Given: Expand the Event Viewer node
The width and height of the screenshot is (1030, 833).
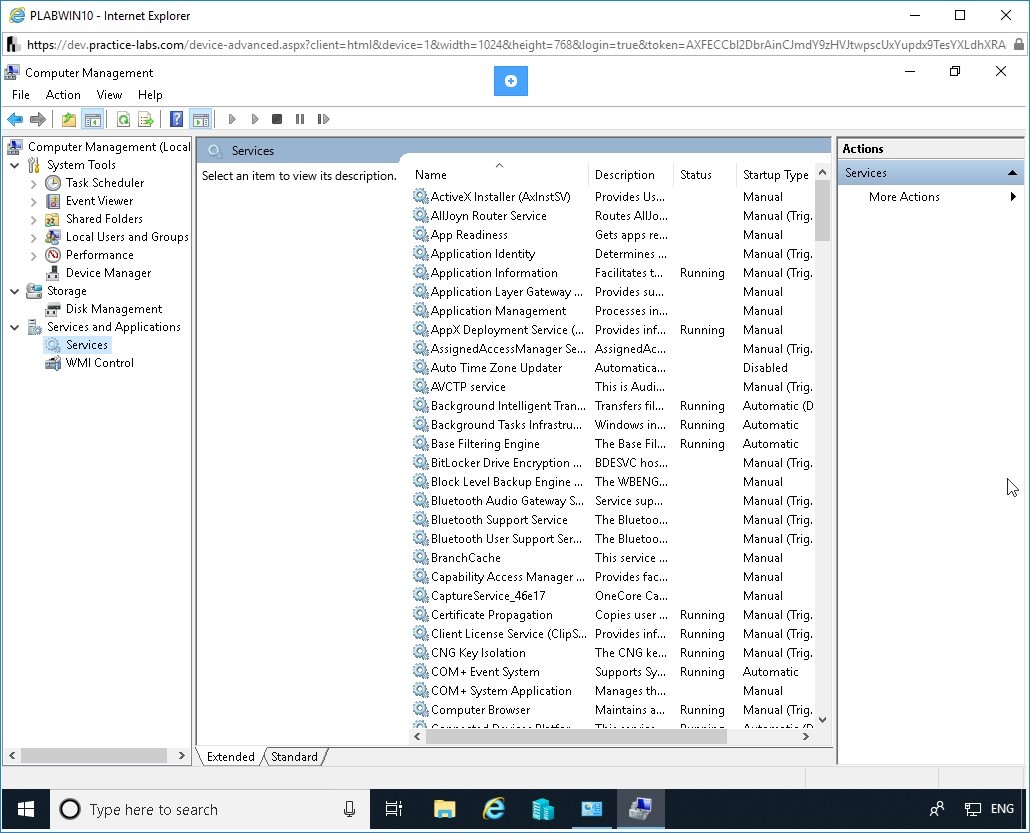Looking at the screenshot, I should (x=34, y=201).
